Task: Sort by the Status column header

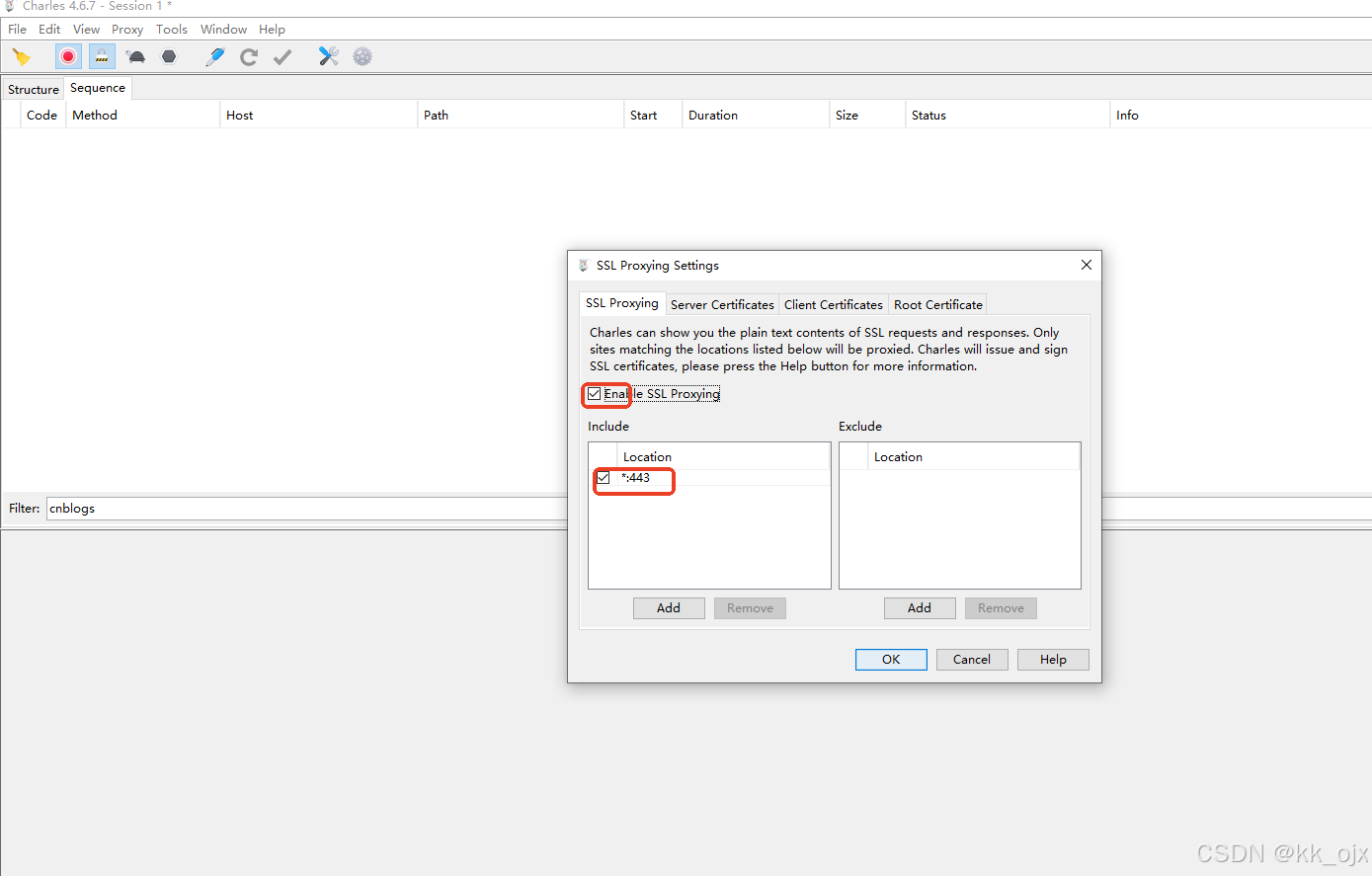Action: click(x=1008, y=116)
